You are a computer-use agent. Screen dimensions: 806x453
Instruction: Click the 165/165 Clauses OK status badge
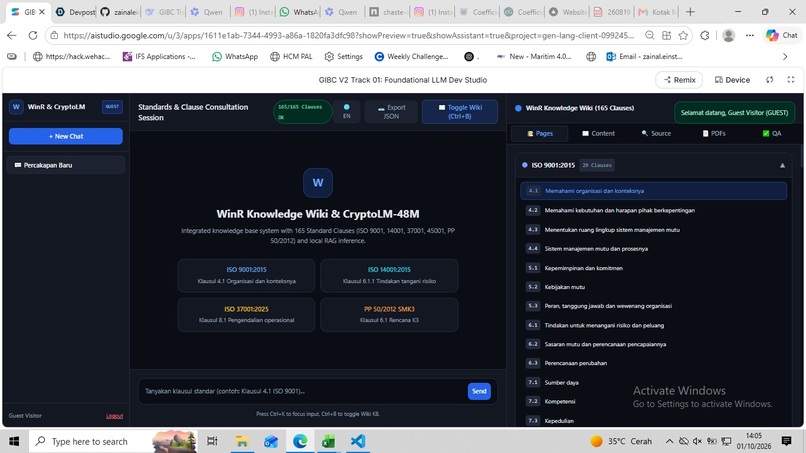tap(302, 112)
